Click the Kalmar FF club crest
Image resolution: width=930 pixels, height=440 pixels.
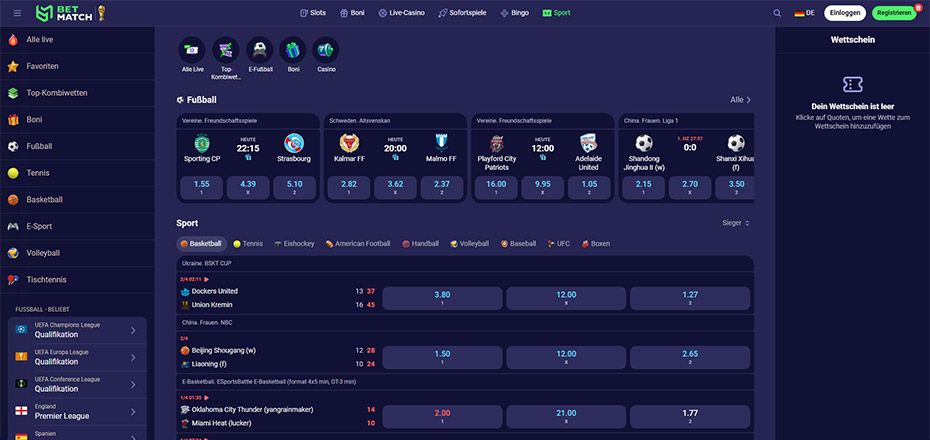pyautogui.click(x=349, y=143)
